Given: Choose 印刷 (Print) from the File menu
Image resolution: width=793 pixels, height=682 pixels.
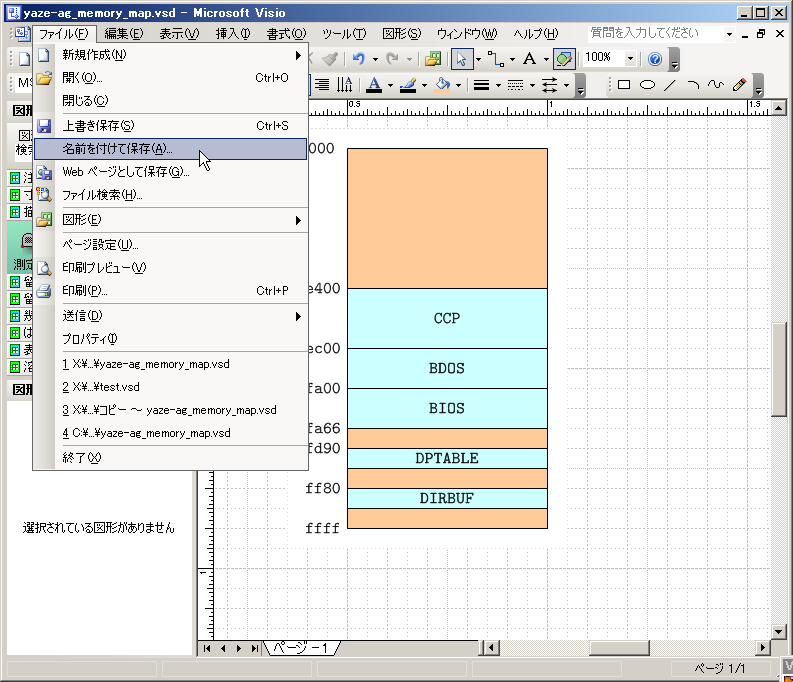Looking at the screenshot, I should (x=170, y=291).
